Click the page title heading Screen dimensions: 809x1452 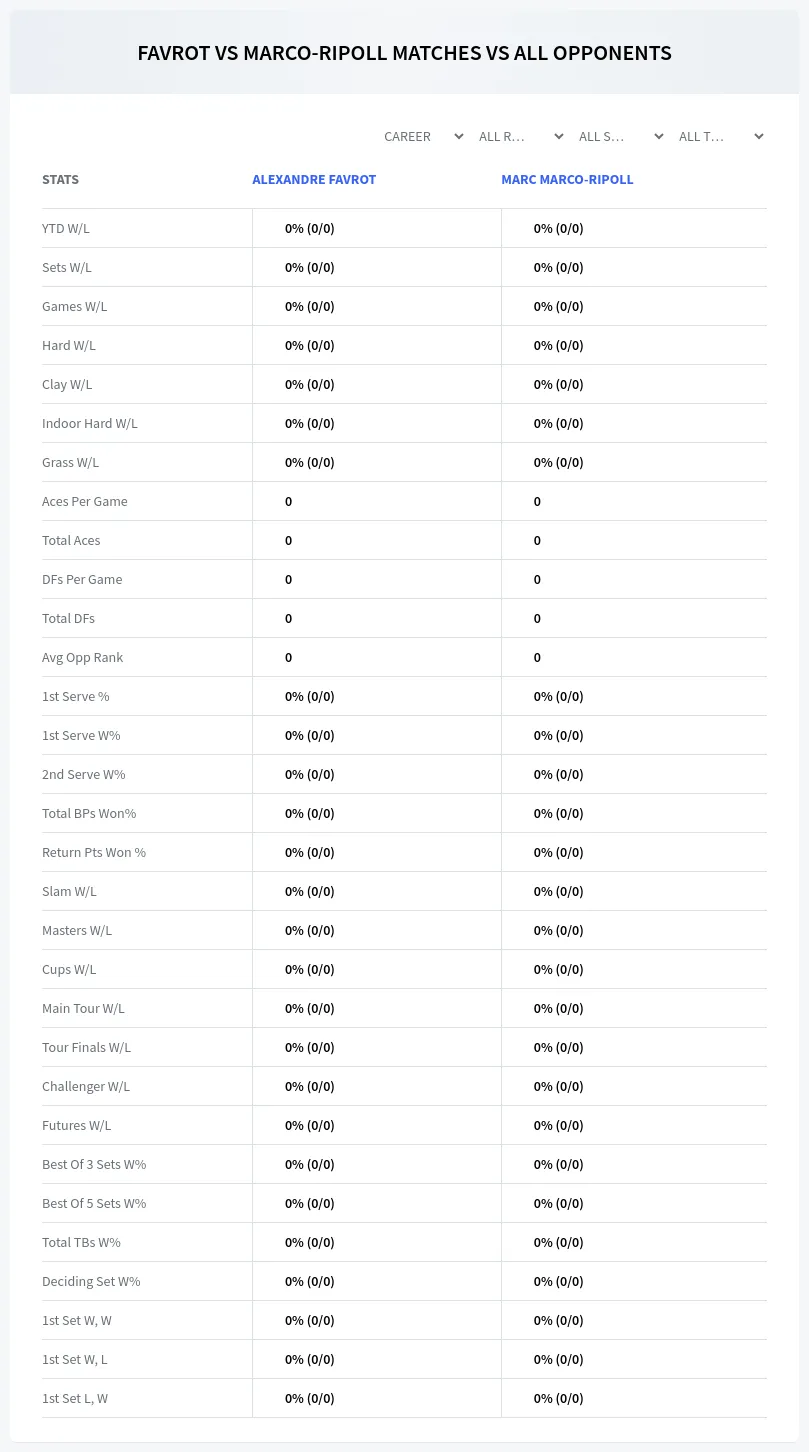pyautogui.click(x=404, y=53)
